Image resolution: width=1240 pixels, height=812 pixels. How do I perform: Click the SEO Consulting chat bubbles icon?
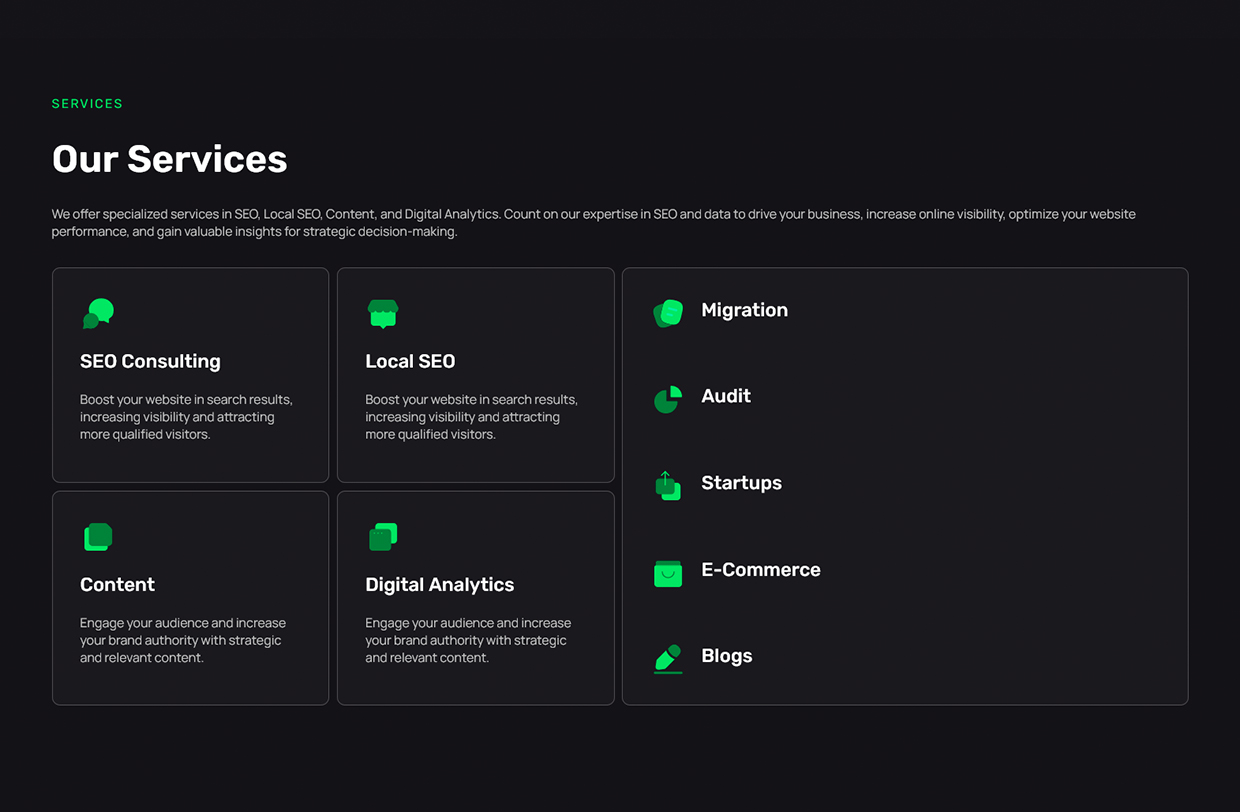(98, 313)
